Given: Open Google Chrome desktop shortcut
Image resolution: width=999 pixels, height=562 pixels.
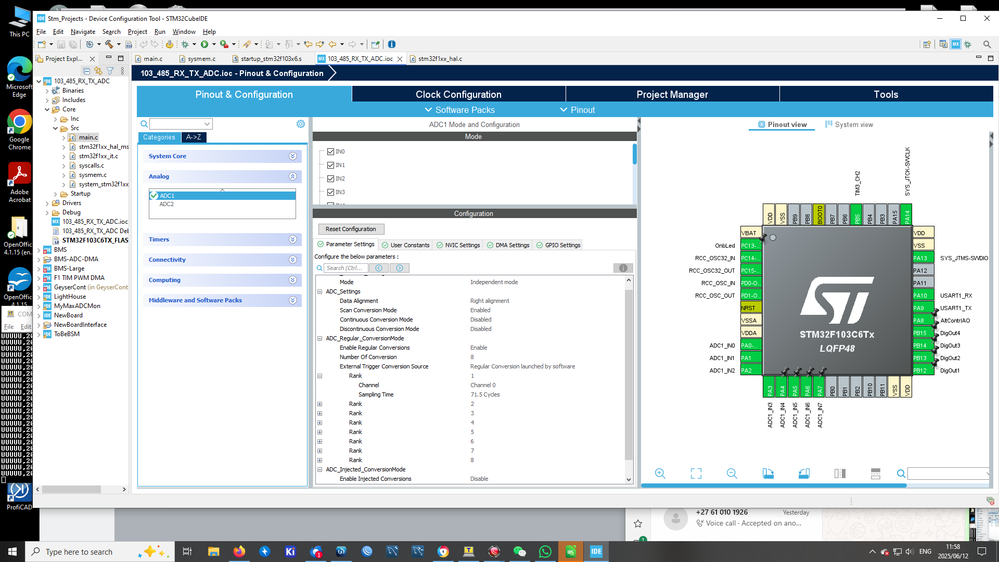Looking at the screenshot, I should click(19, 129).
